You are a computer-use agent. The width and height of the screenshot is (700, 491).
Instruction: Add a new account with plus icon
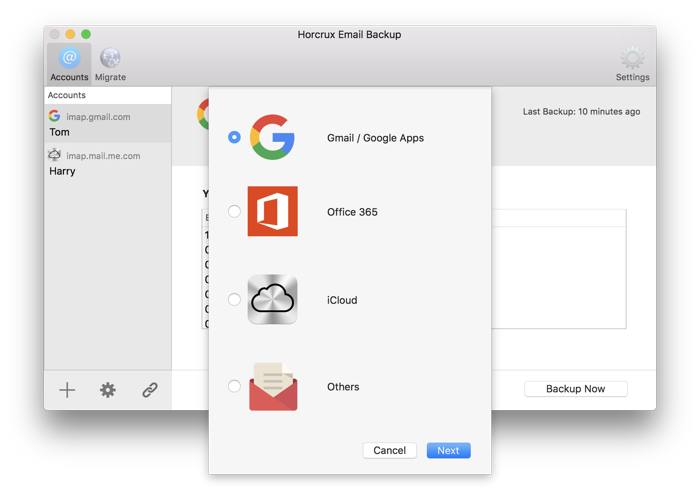tap(67, 390)
